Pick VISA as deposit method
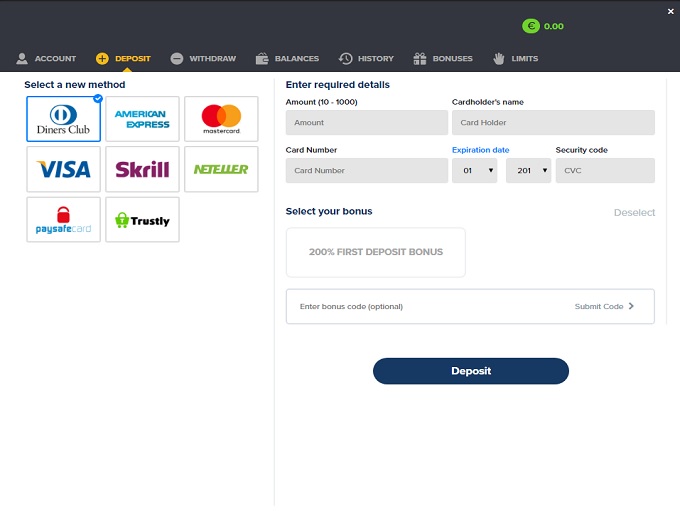 (x=63, y=169)
